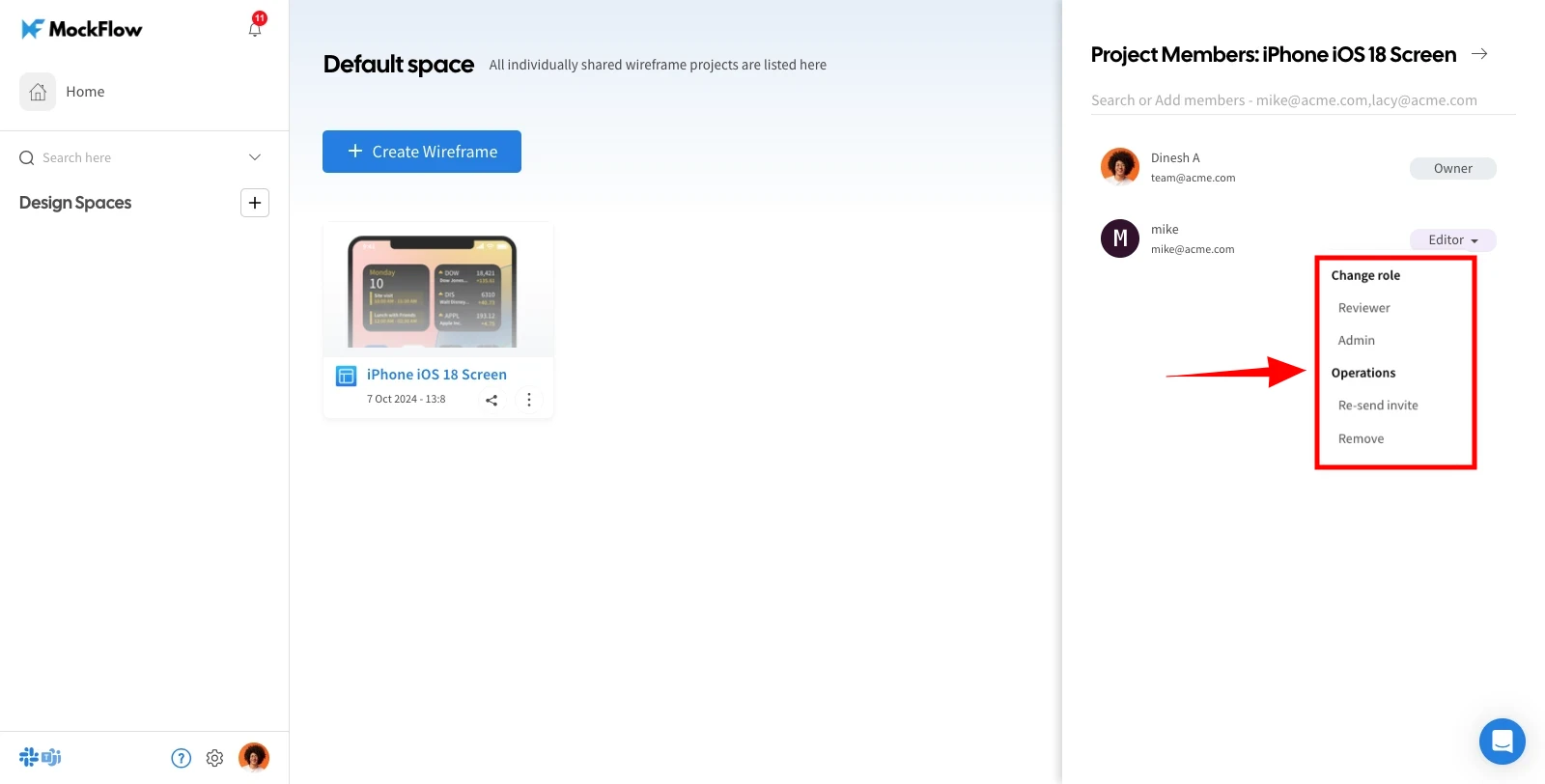Click the Create Wireframe button
Viewport: 1545px width, 784px height.
click(x=422, y=152)
